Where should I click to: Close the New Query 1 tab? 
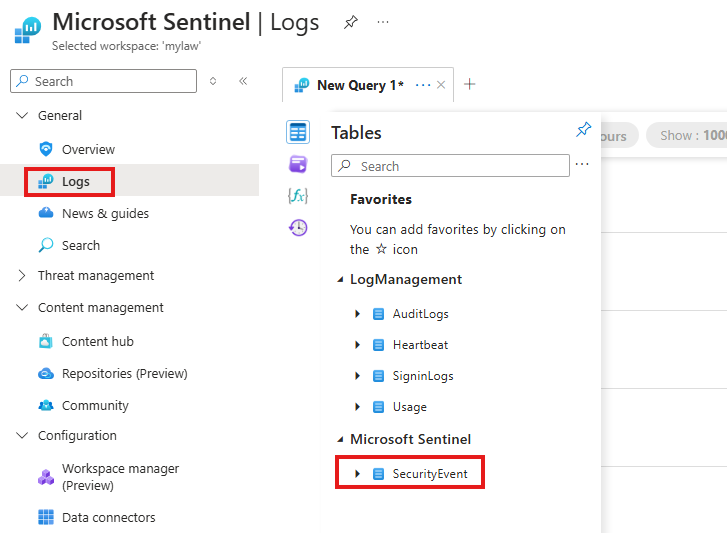pyautogui.click(x=443, y=85)
